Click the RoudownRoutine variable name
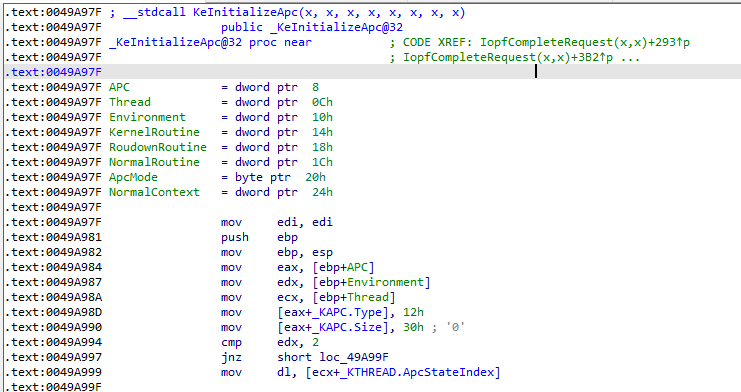Screen dimensions: 741x392 click(x=158, y=148)
